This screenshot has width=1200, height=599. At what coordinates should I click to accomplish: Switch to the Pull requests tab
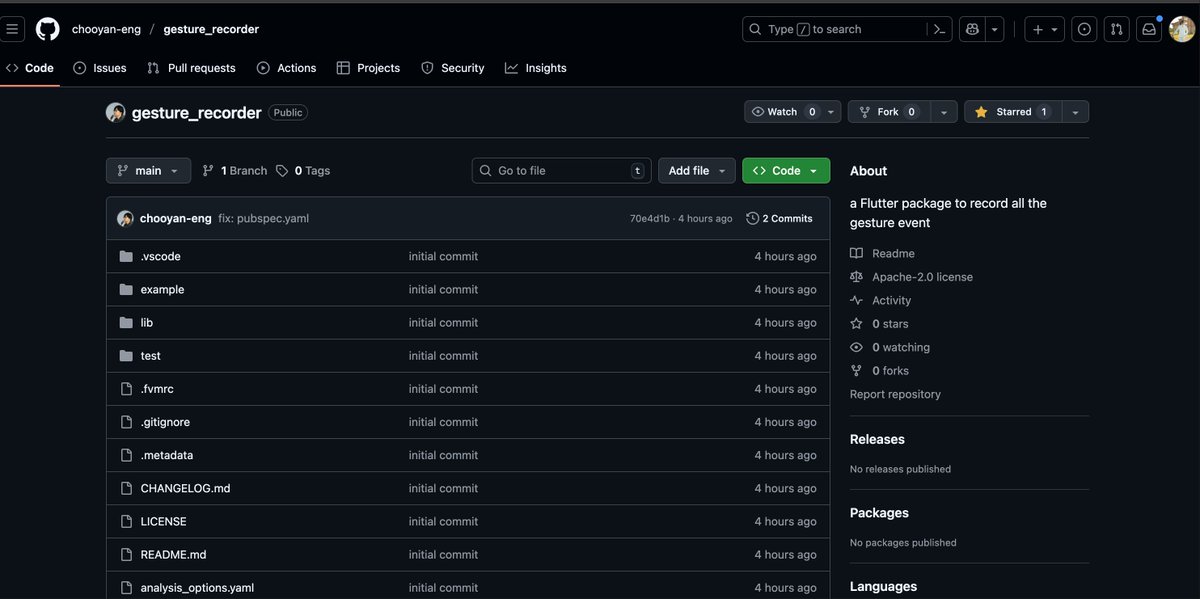(191, 68)
